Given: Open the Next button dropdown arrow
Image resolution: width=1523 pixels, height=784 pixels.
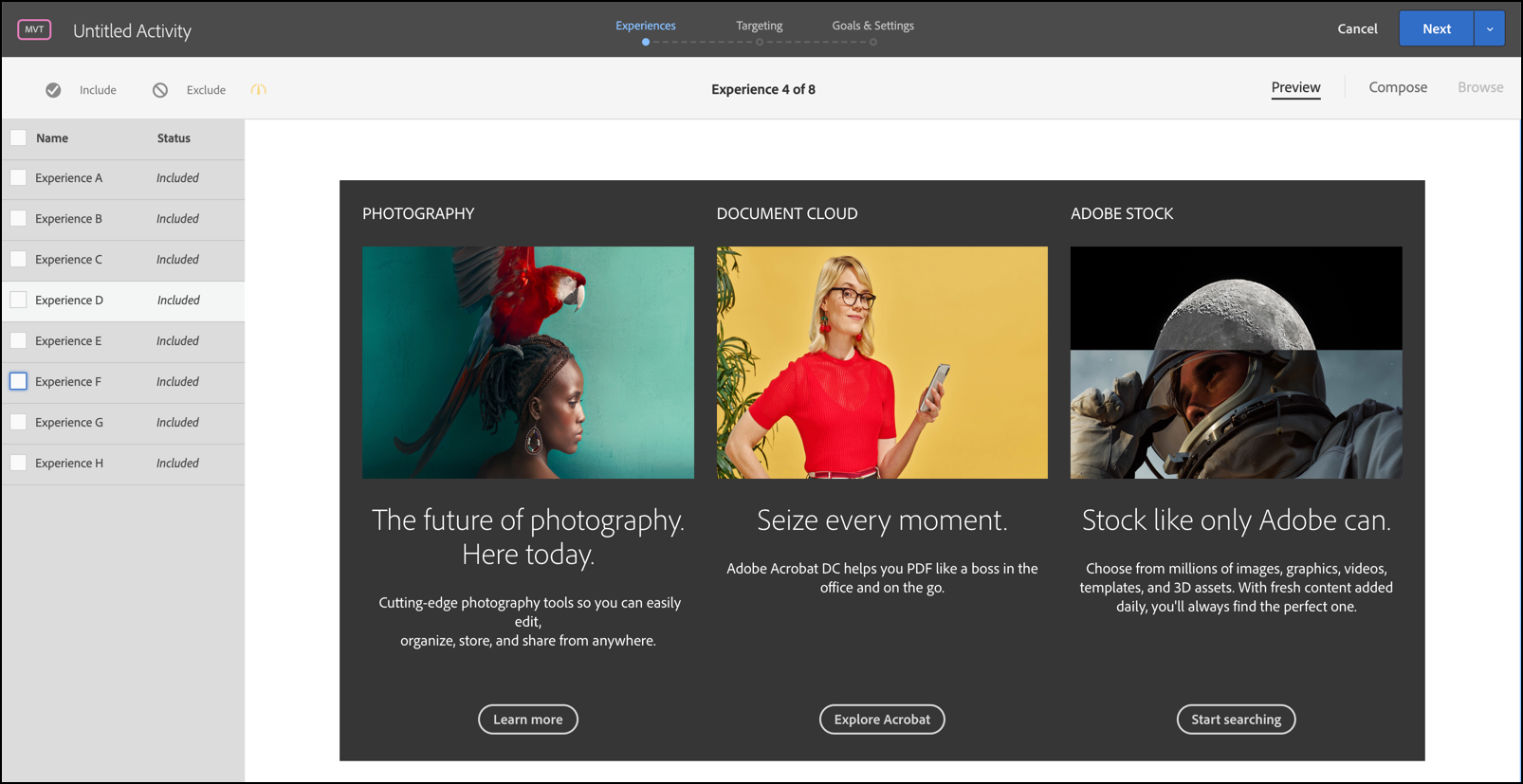Looking at the screenshot, I should click(1490, 28).
